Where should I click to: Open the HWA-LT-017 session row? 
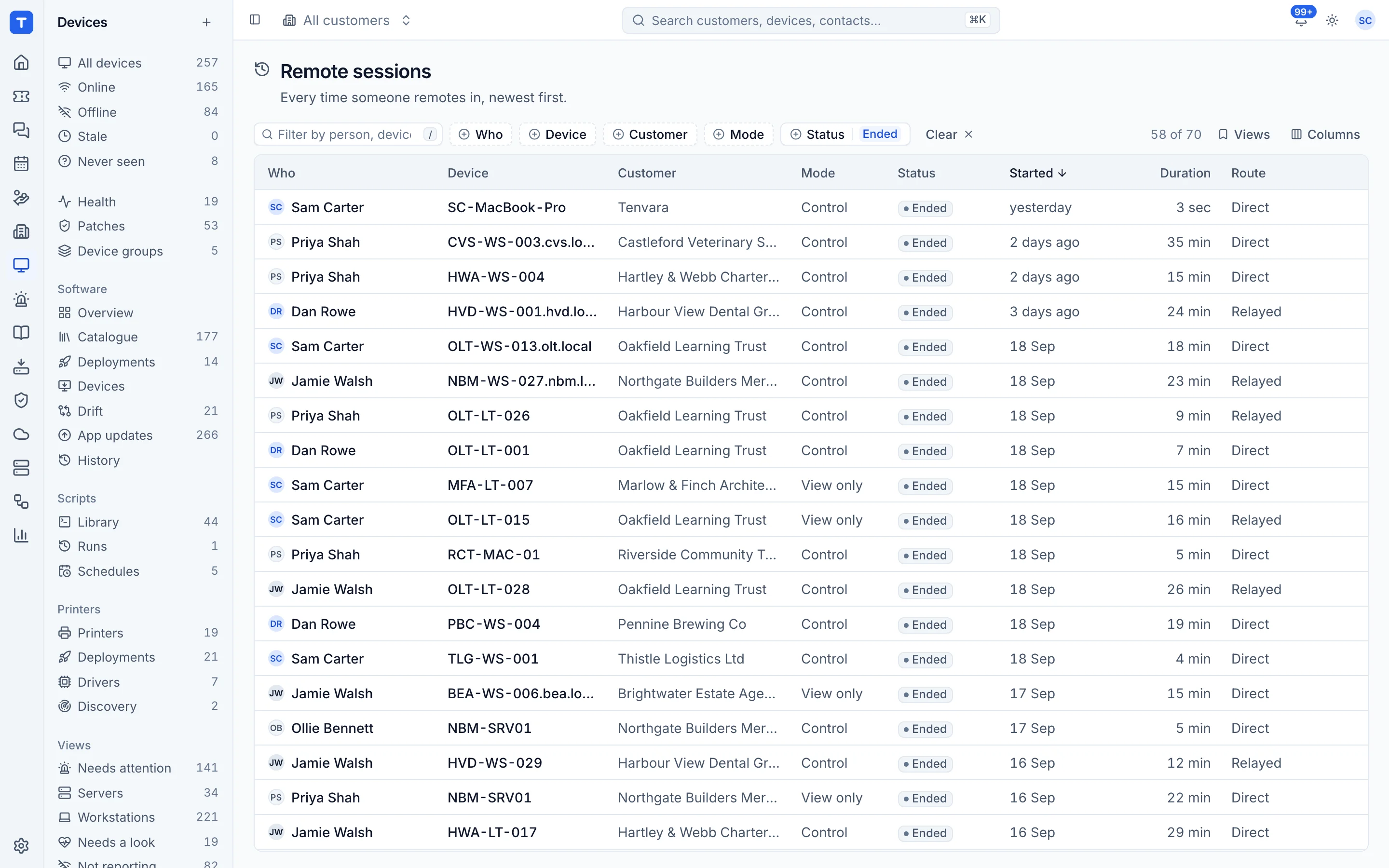(x=810, y=832)
